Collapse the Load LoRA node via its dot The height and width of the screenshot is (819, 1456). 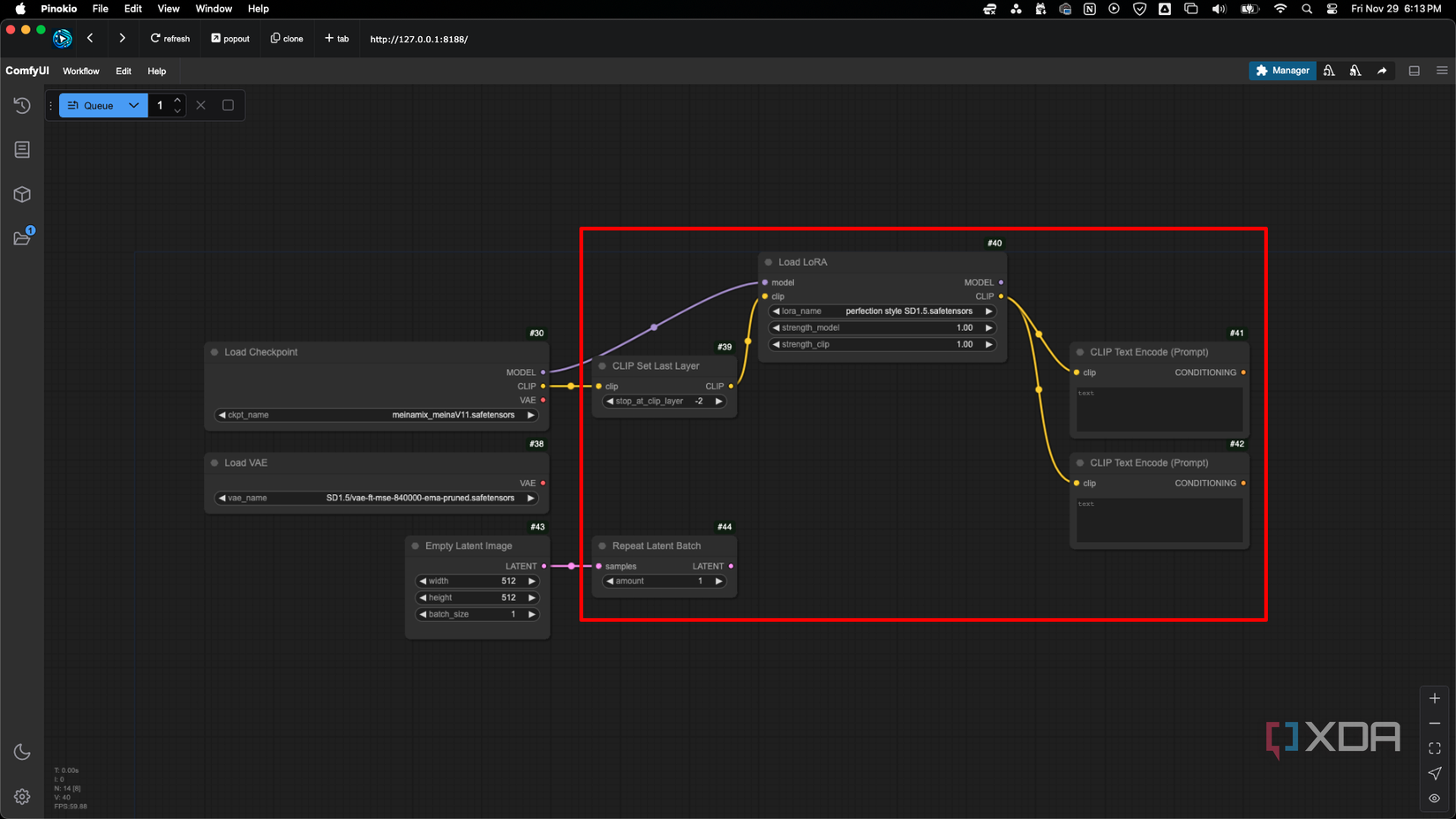(769, 262)
